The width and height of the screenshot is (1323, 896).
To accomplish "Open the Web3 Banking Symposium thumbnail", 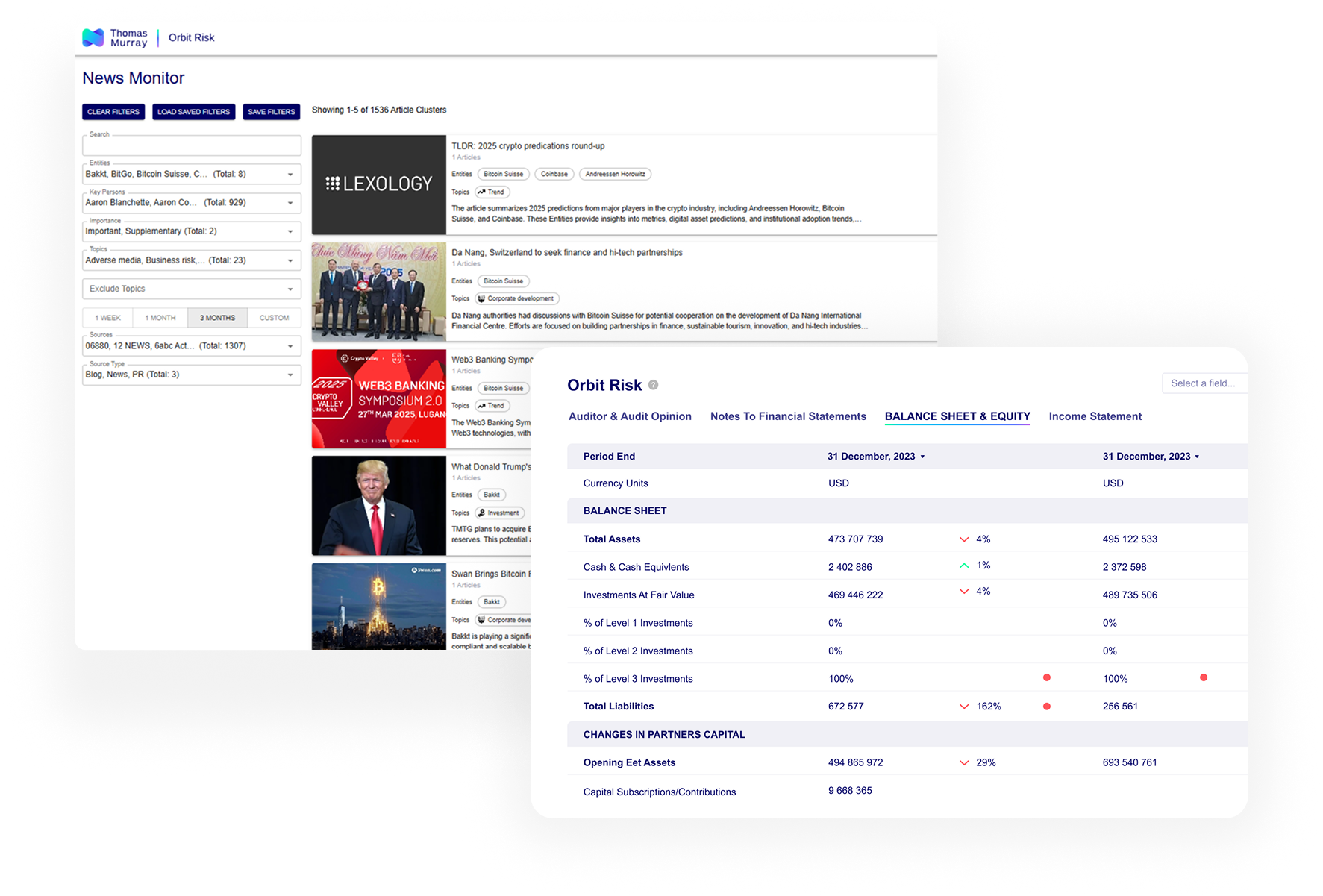I will [x=379, y=399].
